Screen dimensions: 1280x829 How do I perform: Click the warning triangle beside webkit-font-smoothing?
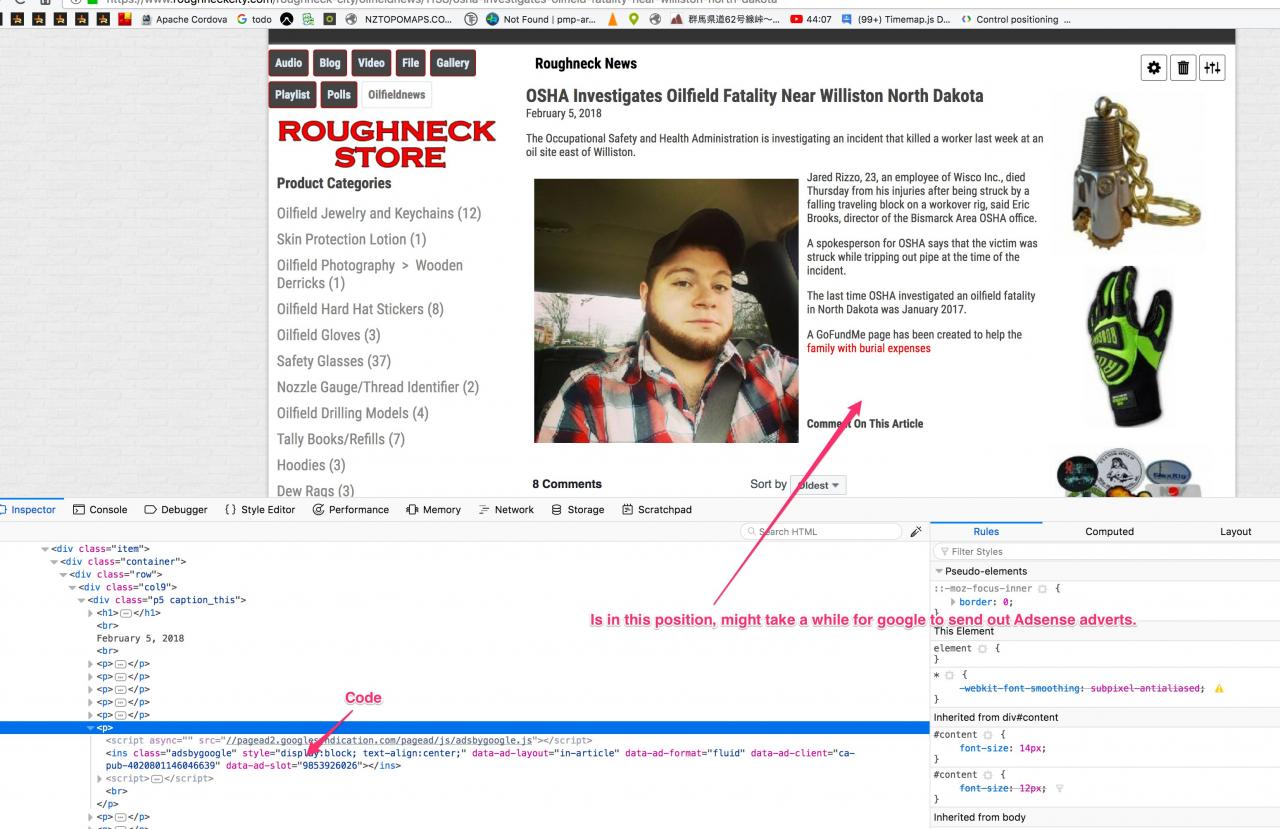(x=1219, y=689)
